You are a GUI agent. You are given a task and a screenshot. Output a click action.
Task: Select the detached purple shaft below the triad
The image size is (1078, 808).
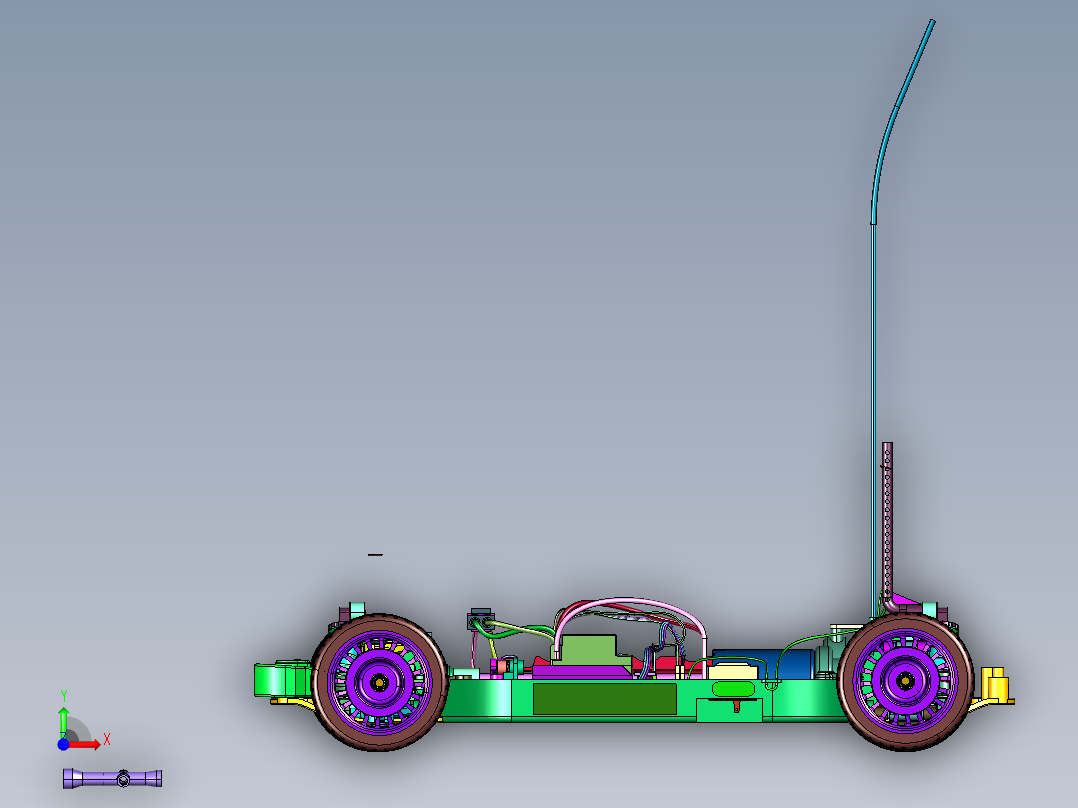tap(113, 778)
